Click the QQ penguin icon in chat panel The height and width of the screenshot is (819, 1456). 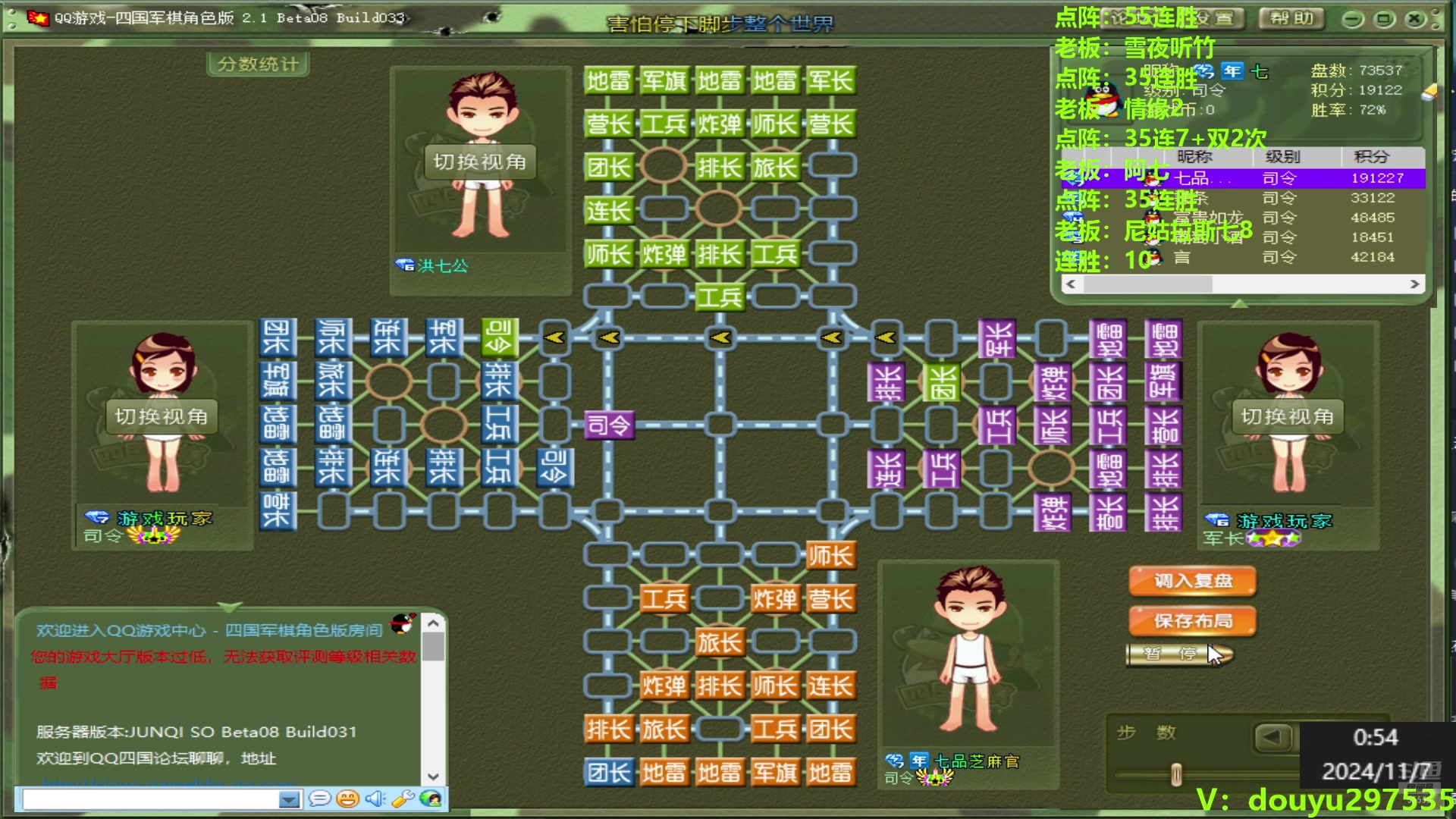[403, 623]
